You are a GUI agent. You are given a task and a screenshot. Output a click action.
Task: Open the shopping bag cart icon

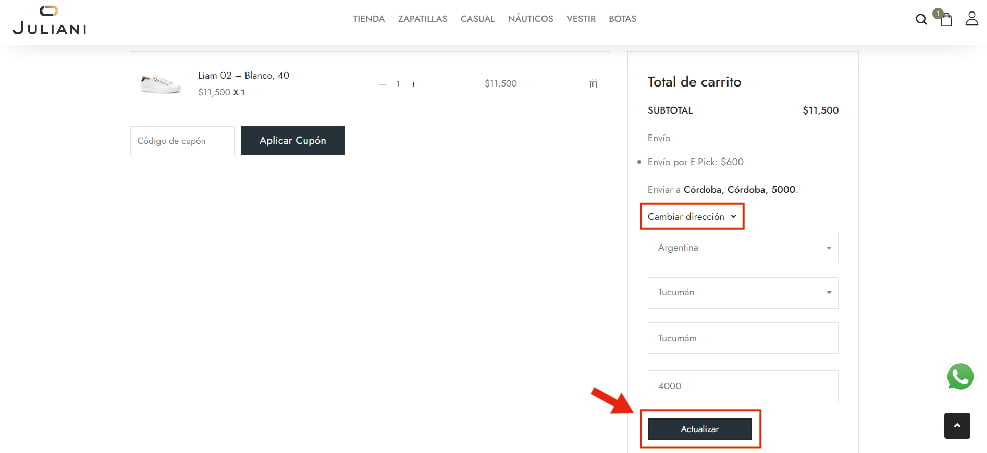click(945, 19)
